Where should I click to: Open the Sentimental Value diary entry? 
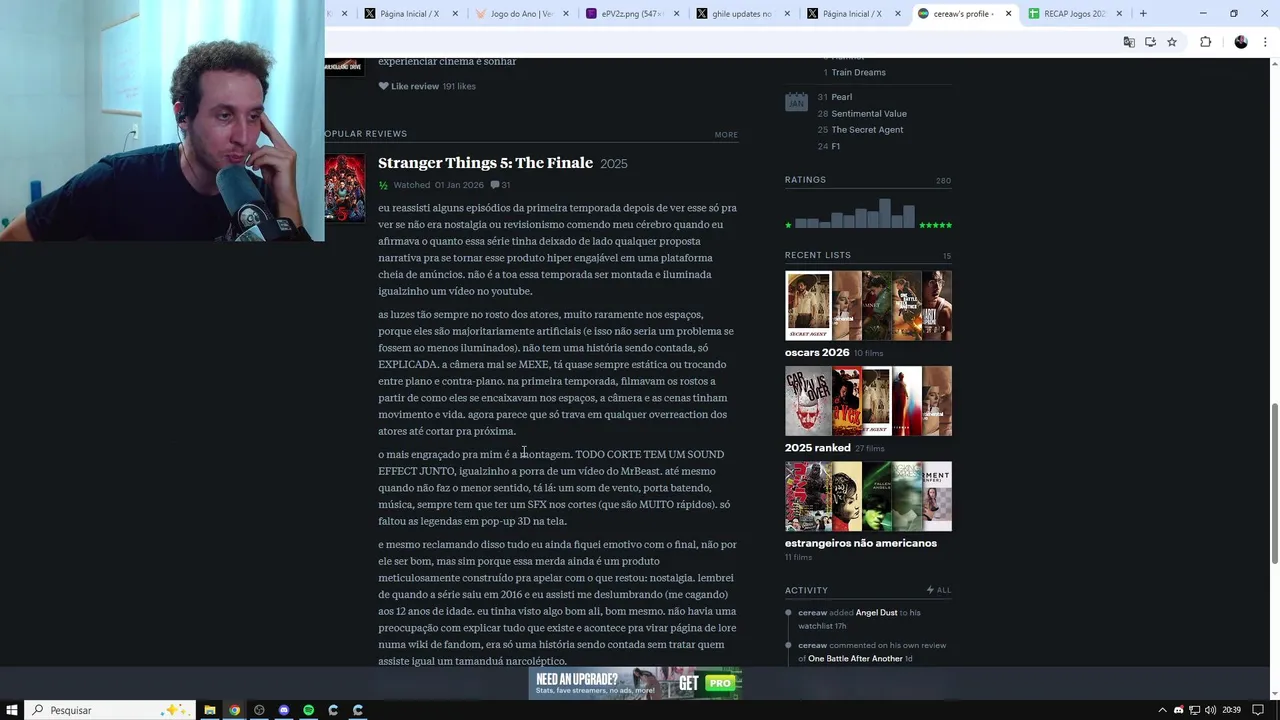869,113
